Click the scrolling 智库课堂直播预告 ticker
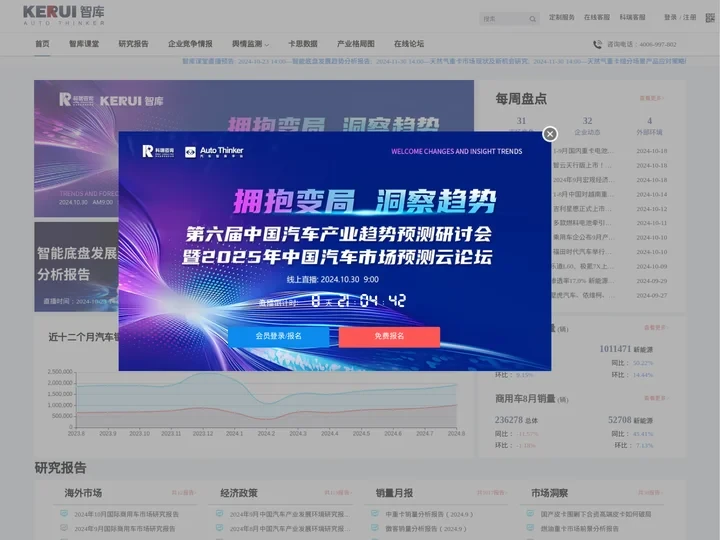Image resolution: width=720 pixels, height=540 pixels. tap(434, 61)
